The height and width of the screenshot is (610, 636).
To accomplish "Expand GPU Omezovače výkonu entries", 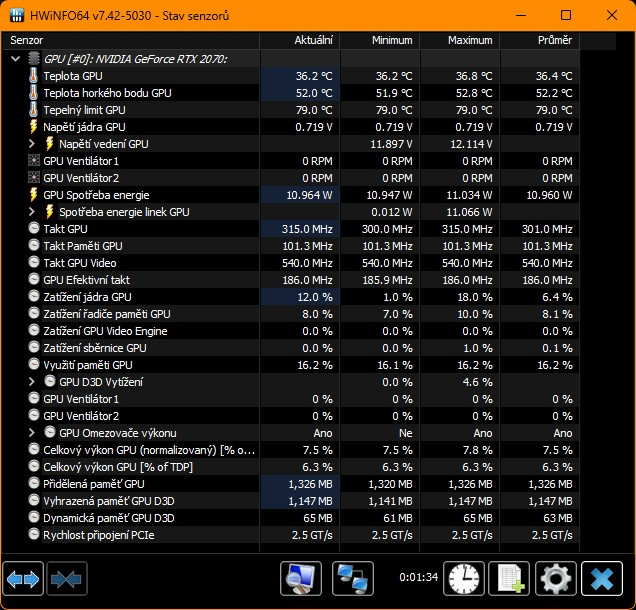I will [x=32, y=432].
